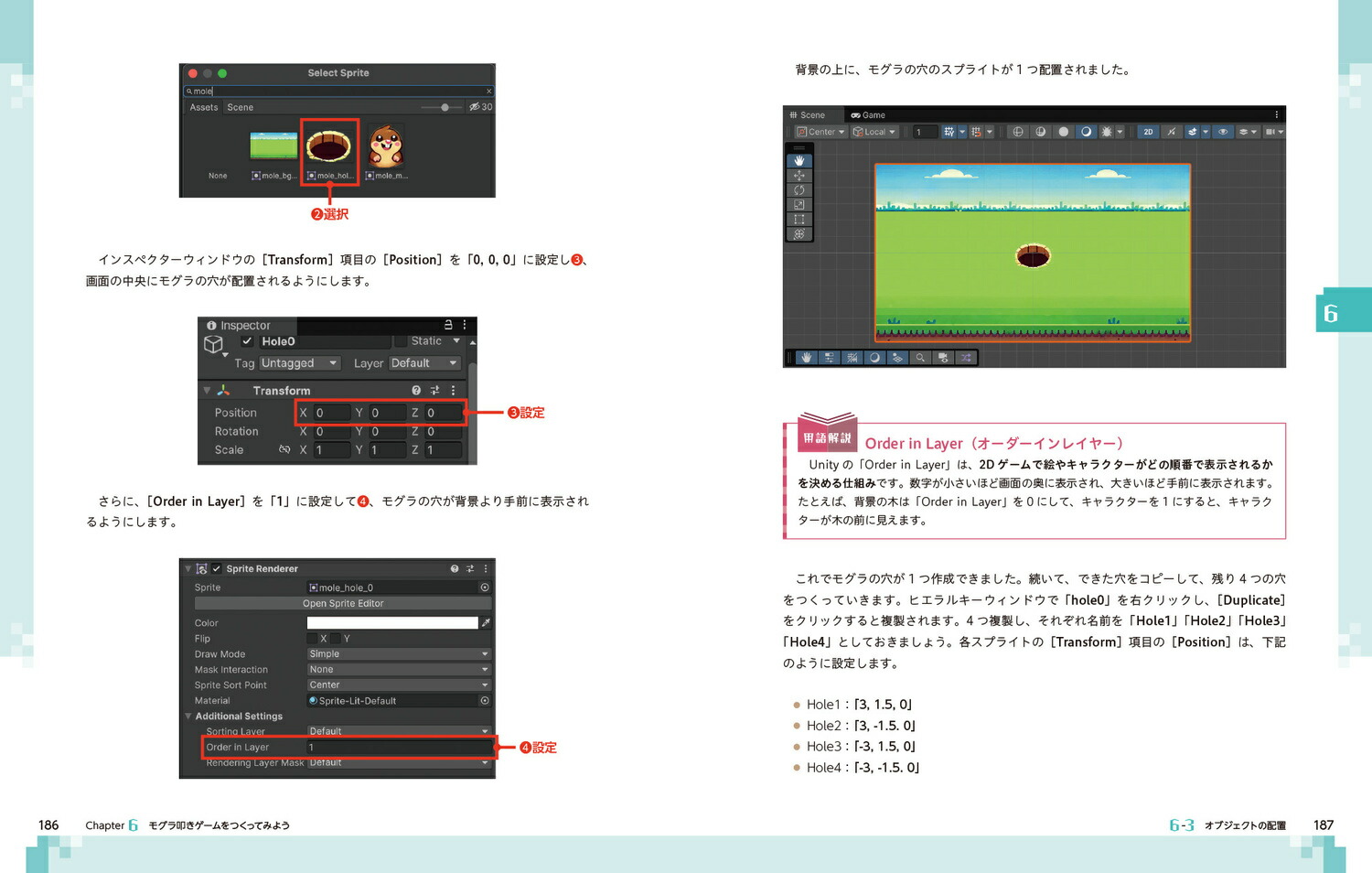1372x873 pixels.
Task: Open the Center pivot dropdown
Action: pyautogui.click(x=820, y=132)
